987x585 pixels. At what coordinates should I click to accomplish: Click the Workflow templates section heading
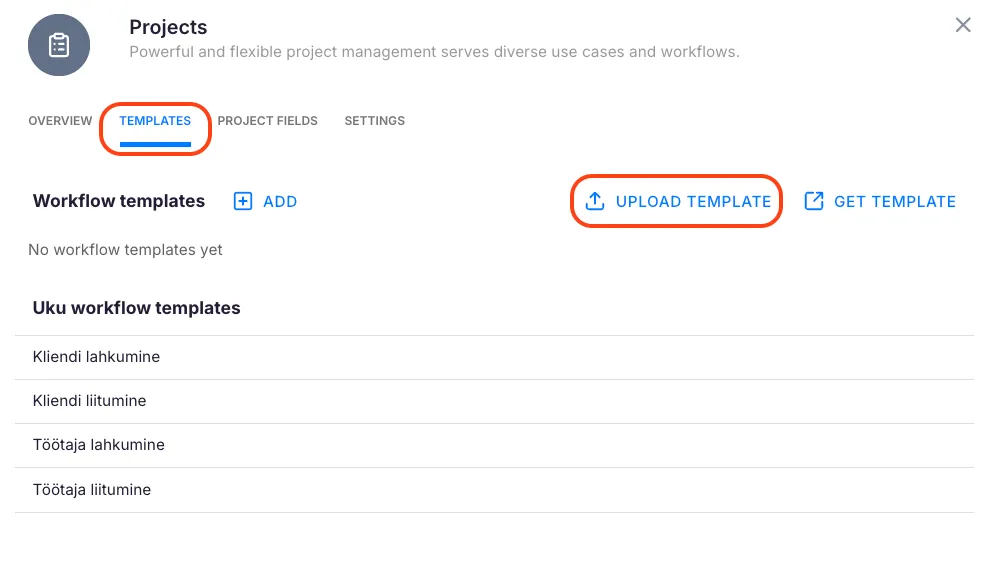(118, 201)
